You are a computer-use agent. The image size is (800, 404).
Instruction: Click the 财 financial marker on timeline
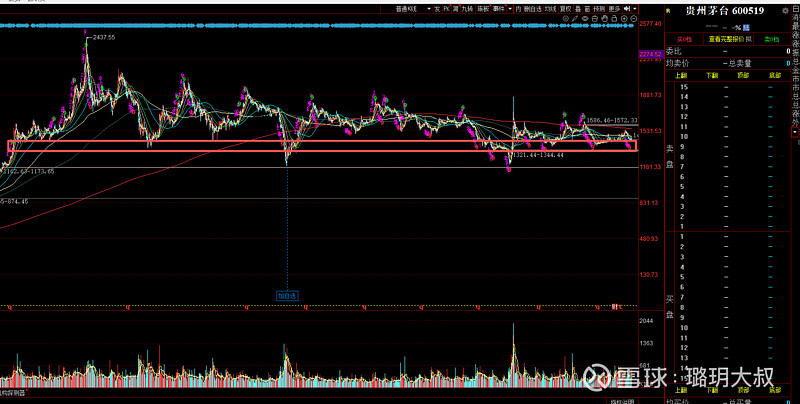tap(614, 307)
